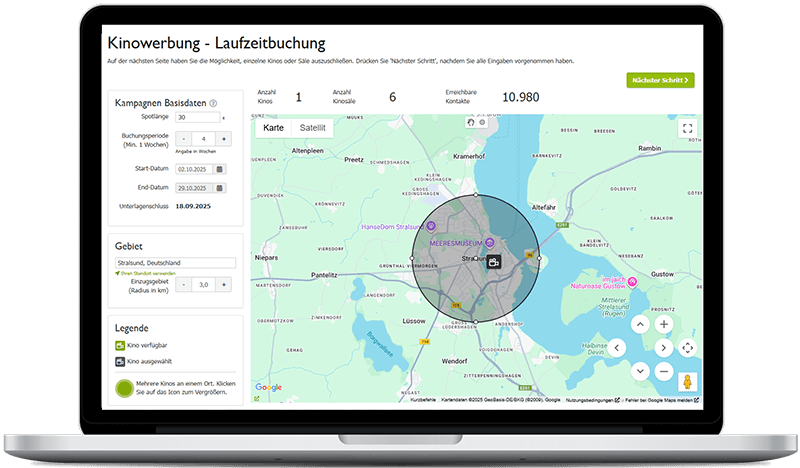Select the Street View pegman

point(687,382)
